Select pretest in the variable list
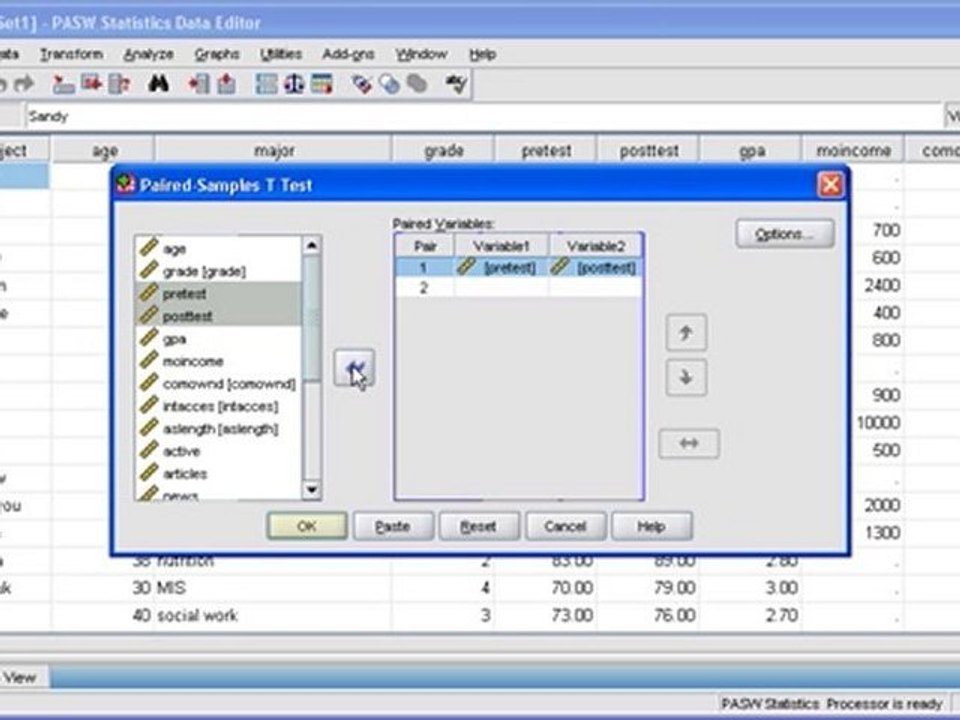960x720 pixels. pos(219,294)
